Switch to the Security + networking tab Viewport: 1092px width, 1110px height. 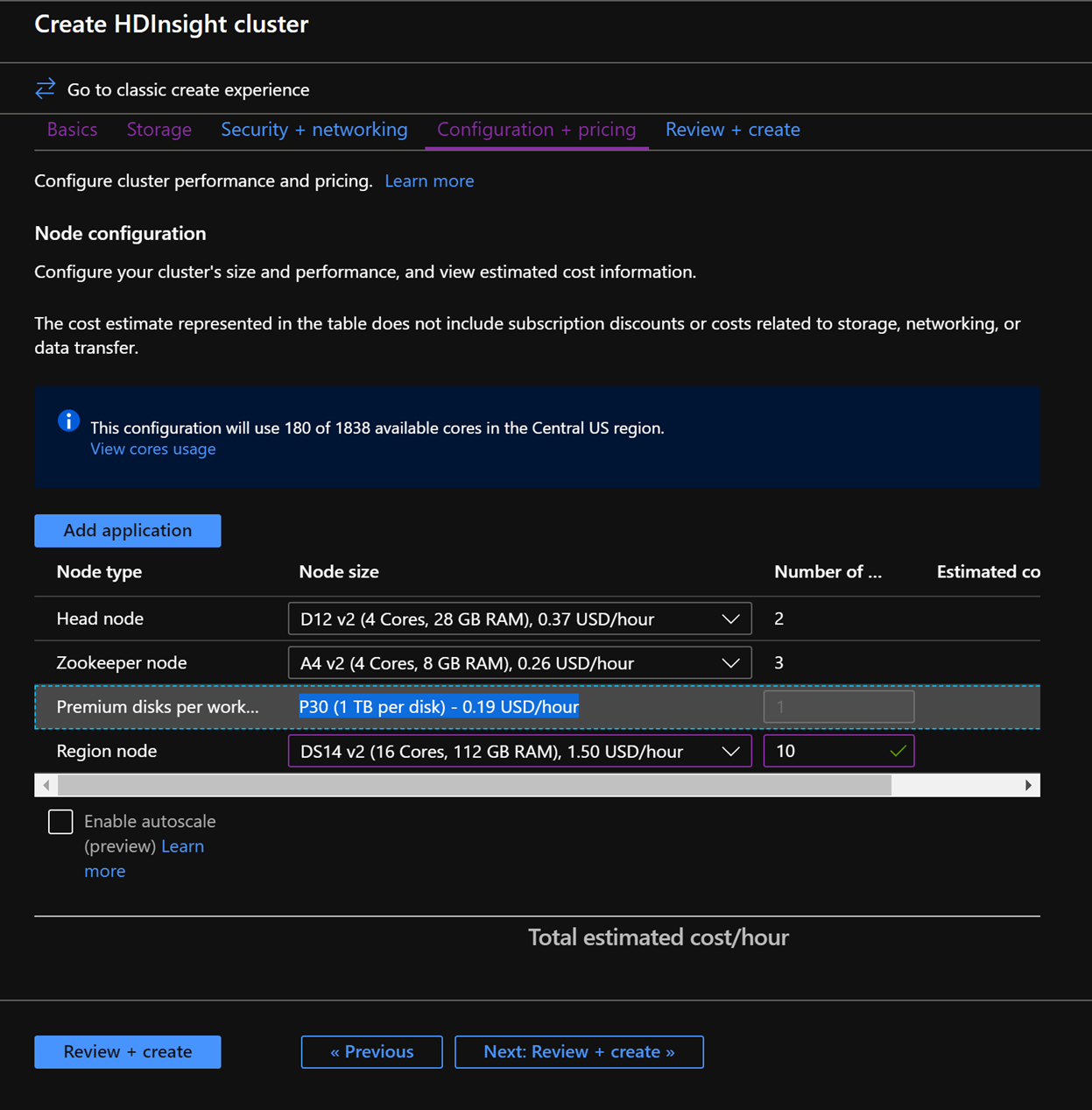pos(314,129)
